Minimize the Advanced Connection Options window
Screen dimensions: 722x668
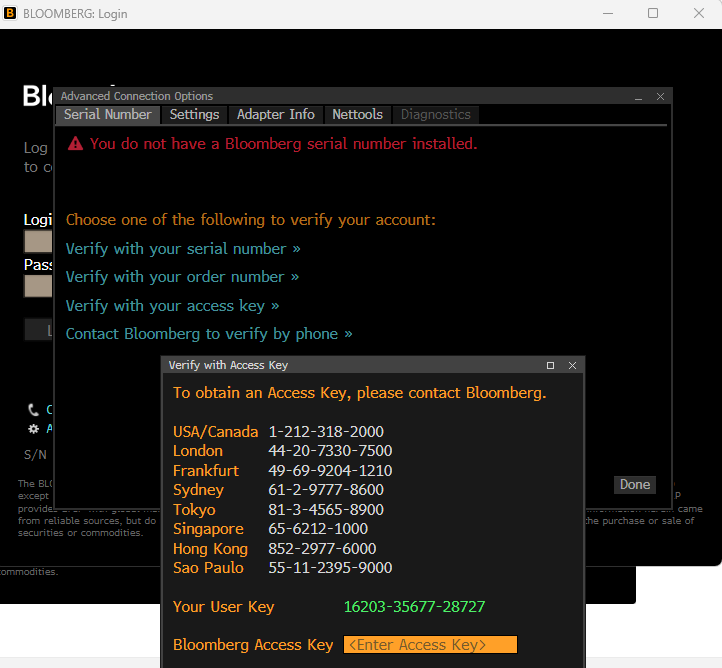coord(638,97)
